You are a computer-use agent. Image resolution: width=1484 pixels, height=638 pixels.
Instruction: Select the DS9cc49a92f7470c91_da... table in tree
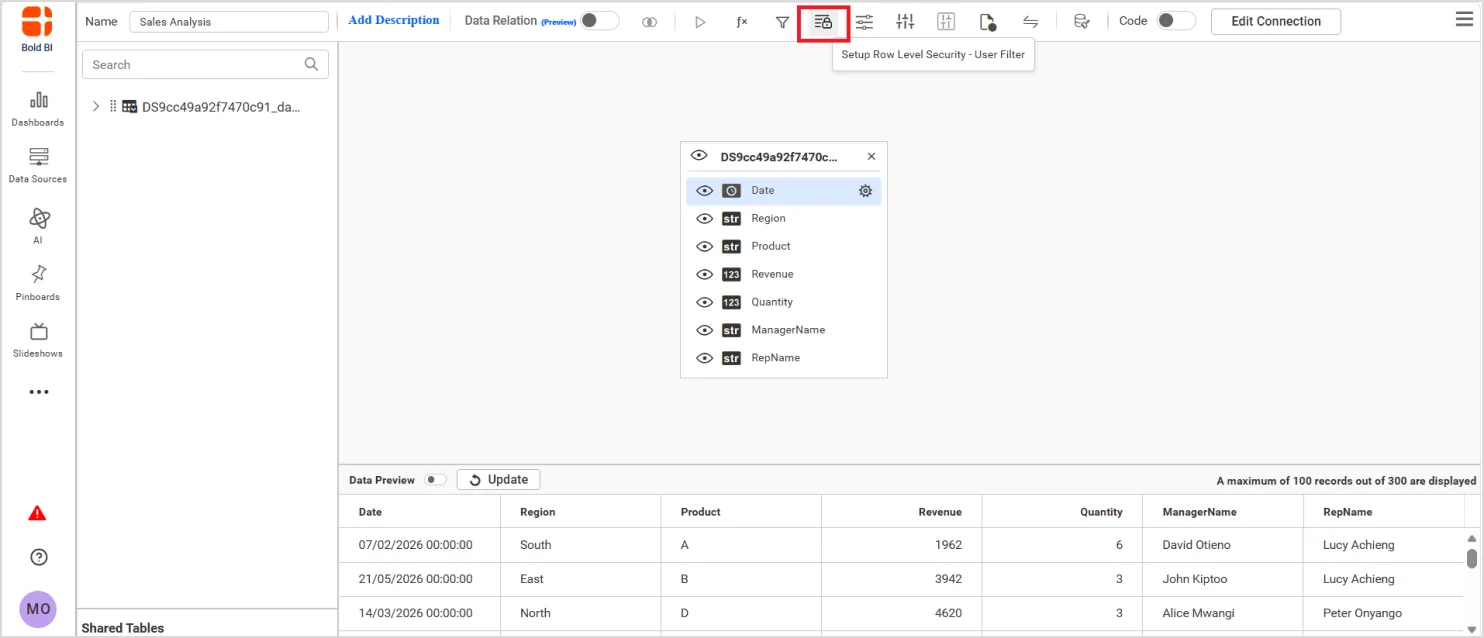220,107
